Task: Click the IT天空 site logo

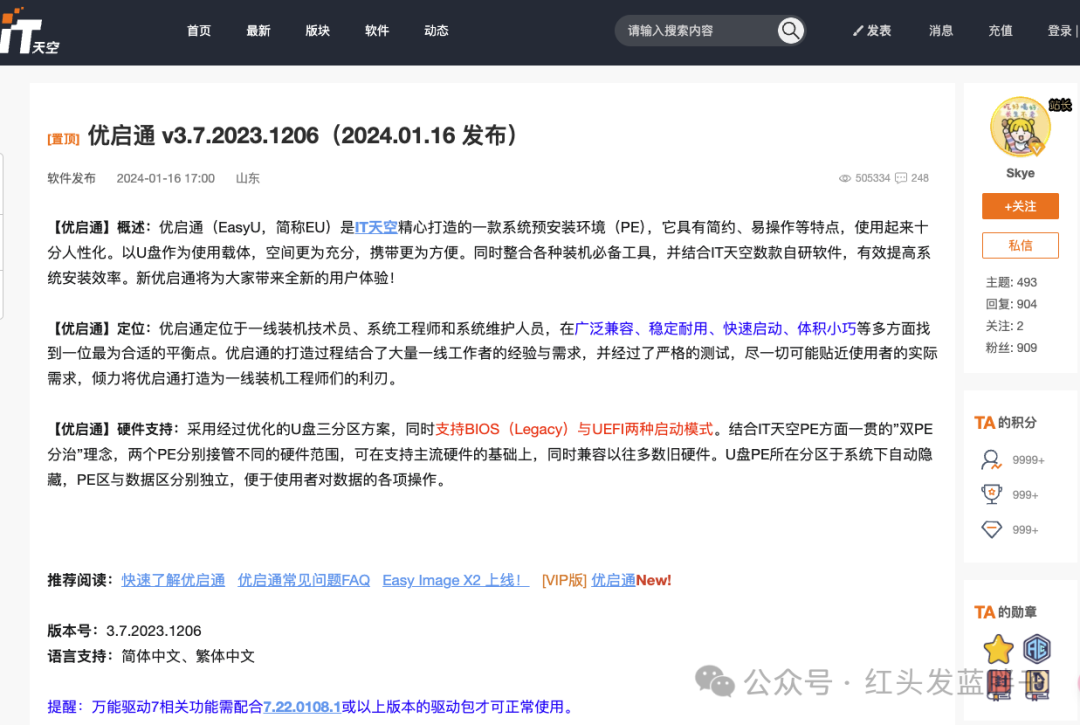Action: coord(29,31)
